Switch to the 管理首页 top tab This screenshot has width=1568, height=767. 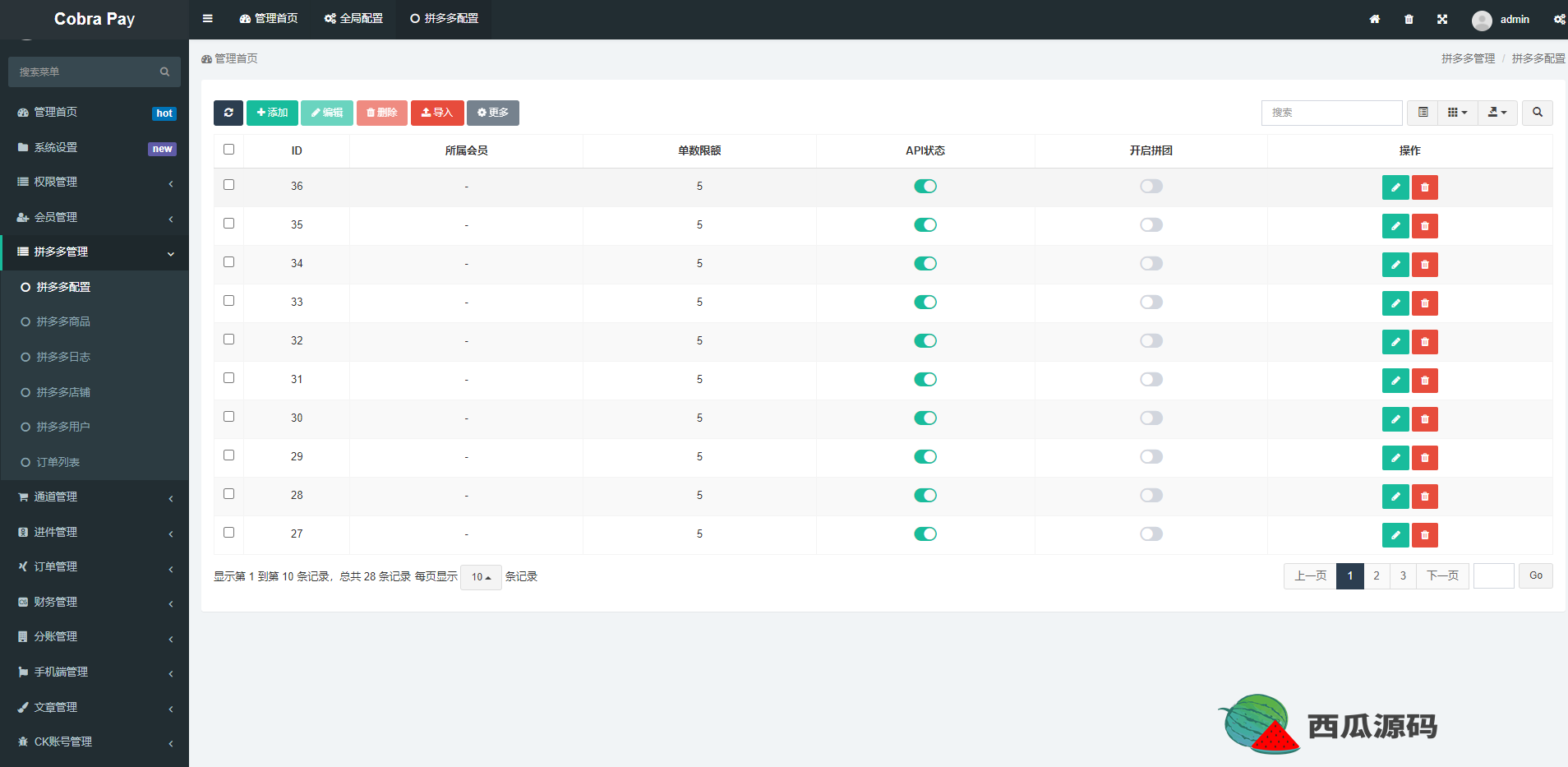pos(269,19)
